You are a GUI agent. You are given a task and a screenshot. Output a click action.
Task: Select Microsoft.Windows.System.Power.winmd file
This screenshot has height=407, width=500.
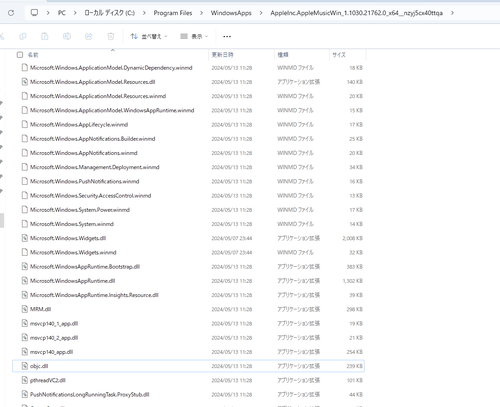(80, 210)
